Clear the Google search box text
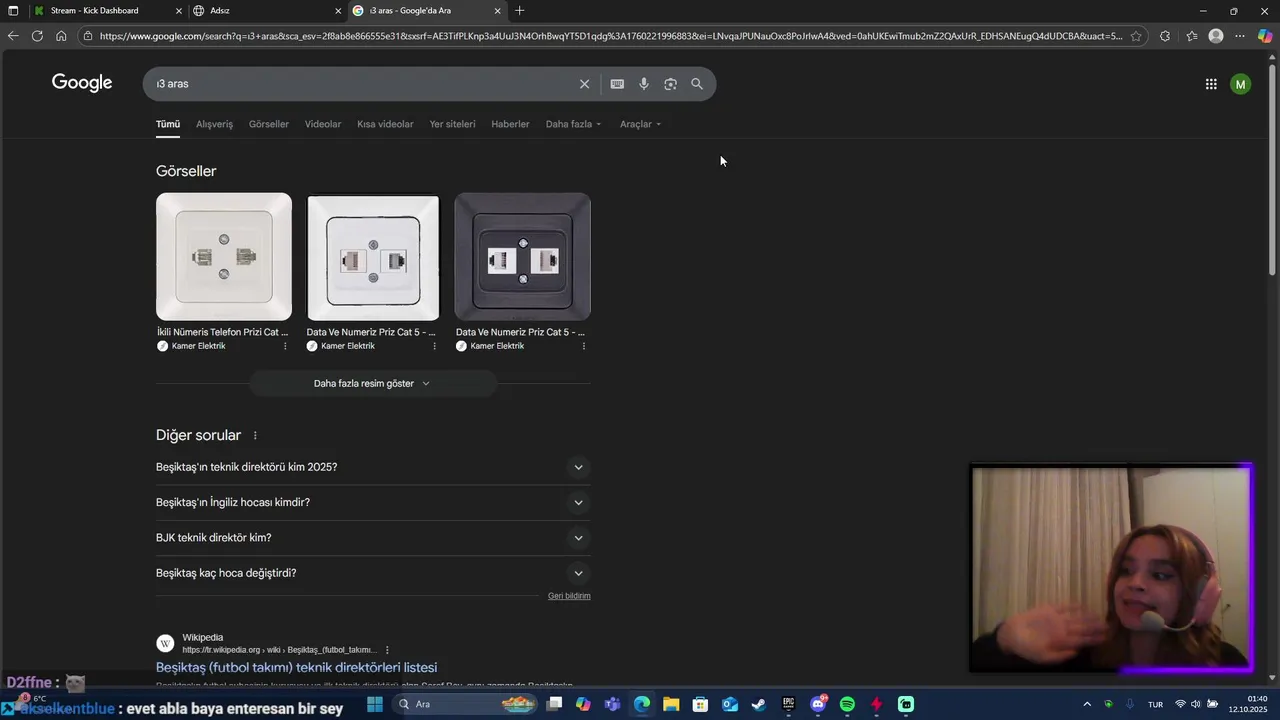The image size is (1280, 720). click(585, 84)
